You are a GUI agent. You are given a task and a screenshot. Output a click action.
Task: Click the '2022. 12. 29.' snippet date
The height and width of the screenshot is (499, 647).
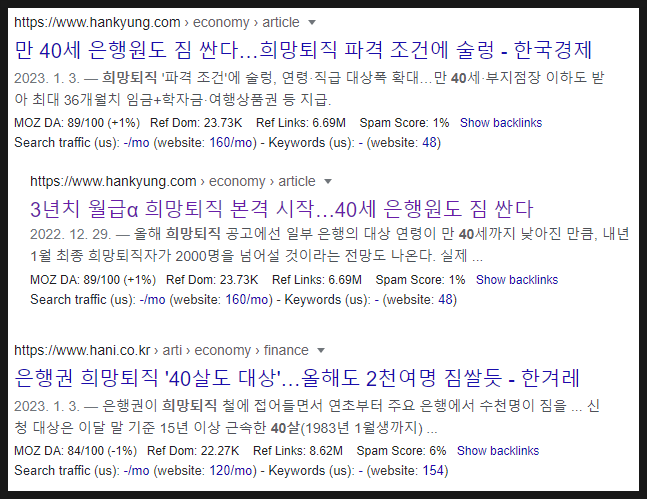point(70,234)
